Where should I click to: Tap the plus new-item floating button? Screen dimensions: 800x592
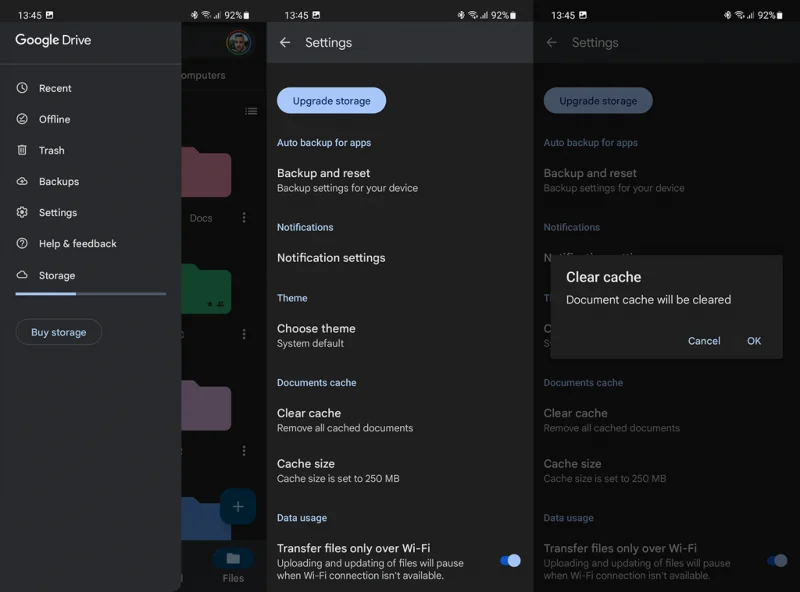click(238, 507)
